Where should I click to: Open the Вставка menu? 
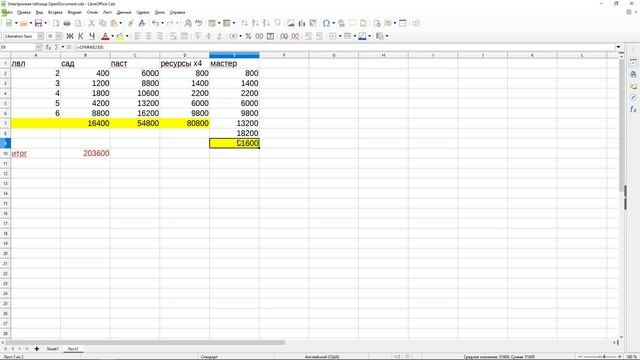tap(55, 12)
